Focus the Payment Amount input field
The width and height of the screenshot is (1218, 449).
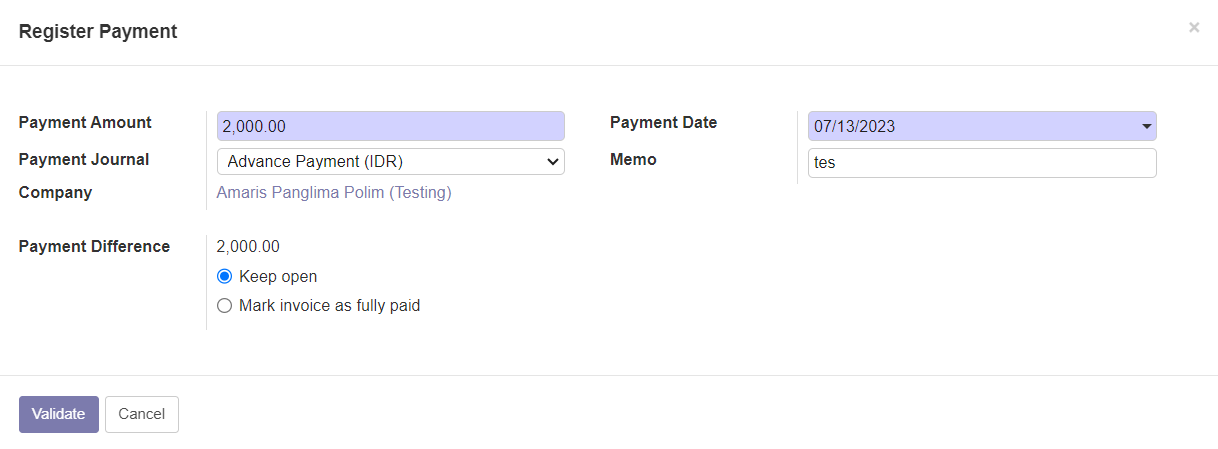click(x=390, y=126)
